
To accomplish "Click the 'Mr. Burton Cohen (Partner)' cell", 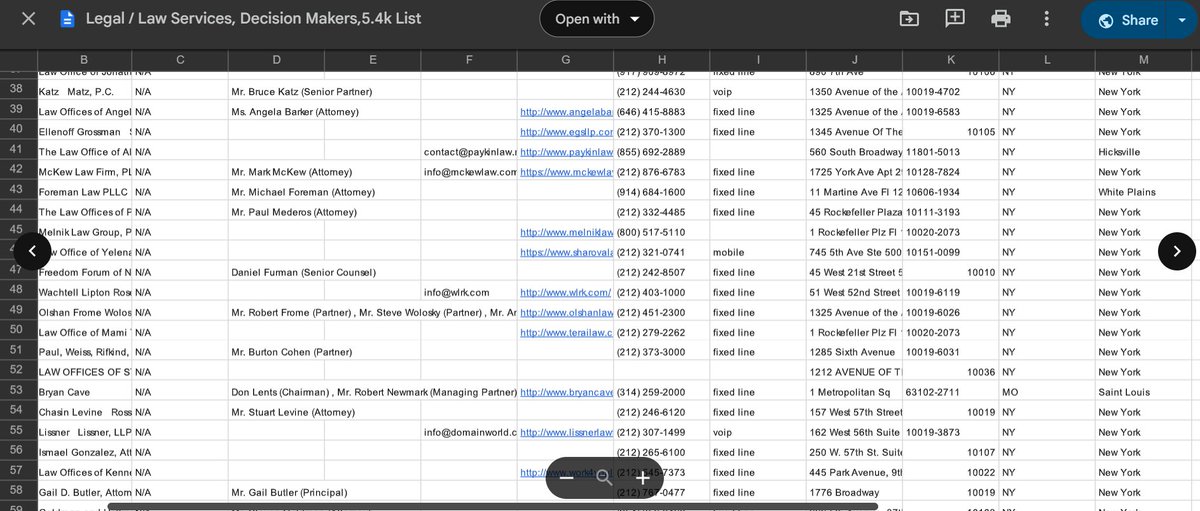I will 291,352.
